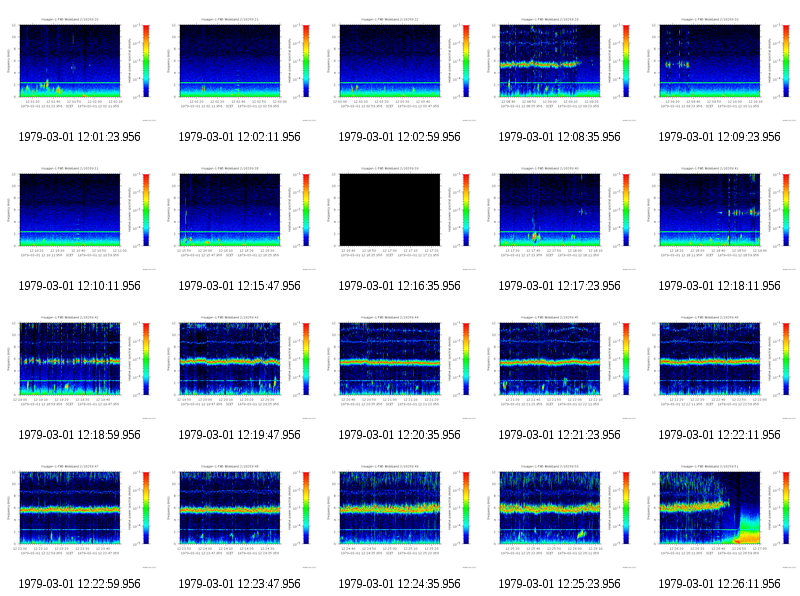Click the caption 1979-03-01 12:09:23.956

719,137
